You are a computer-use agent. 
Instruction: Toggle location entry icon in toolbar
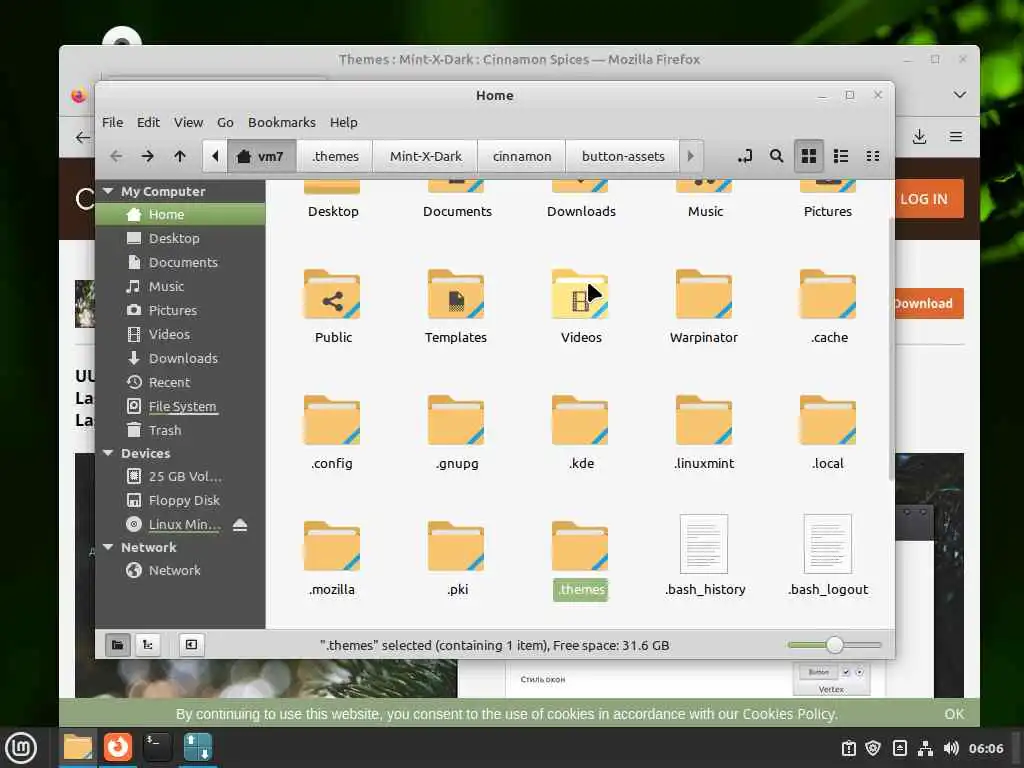click(x=744, y=156)
